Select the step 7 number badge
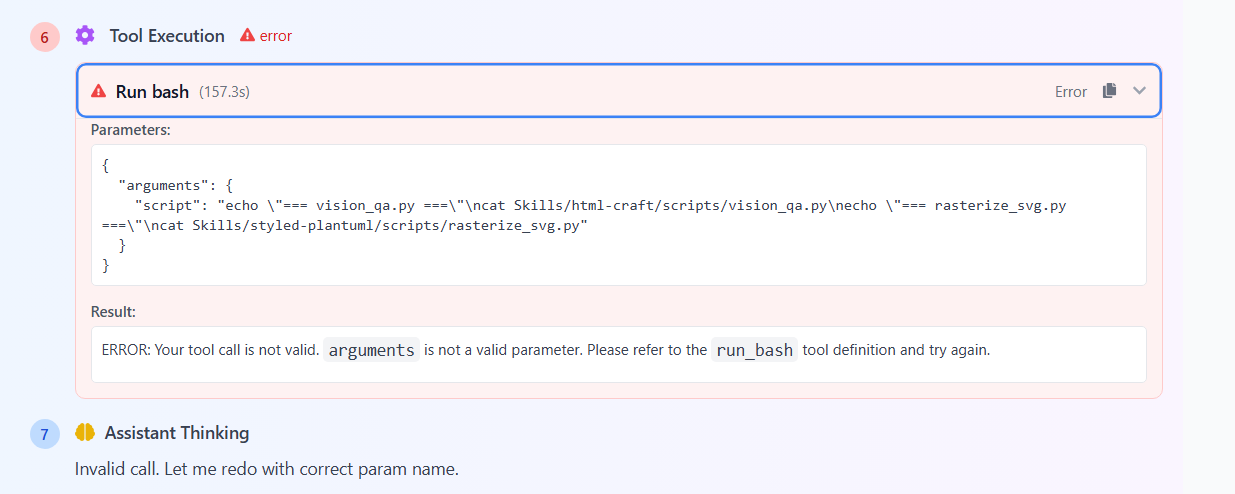 (45, 434)
